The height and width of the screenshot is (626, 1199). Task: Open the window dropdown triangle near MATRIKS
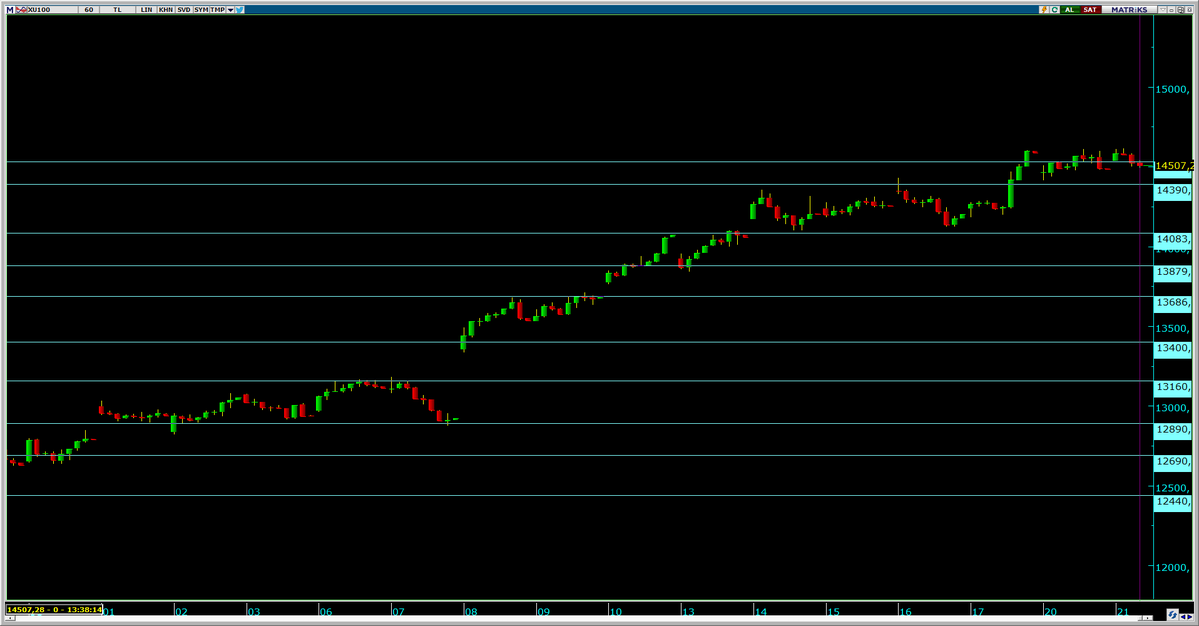tap(1163, 10)
